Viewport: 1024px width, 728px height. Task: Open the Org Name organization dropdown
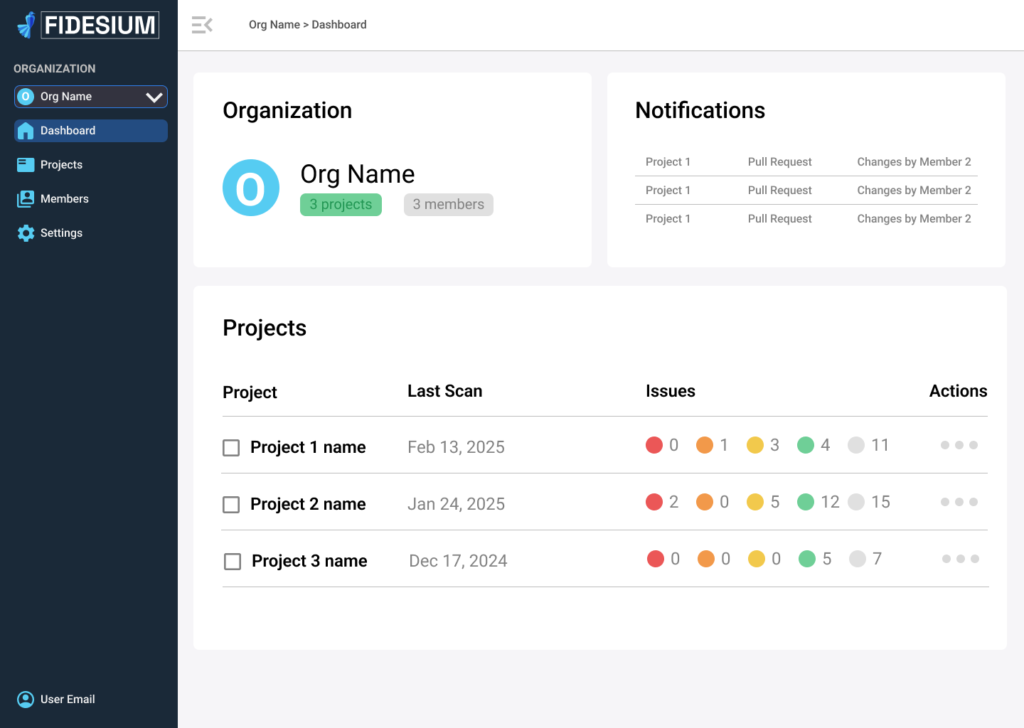click(91, 97)
